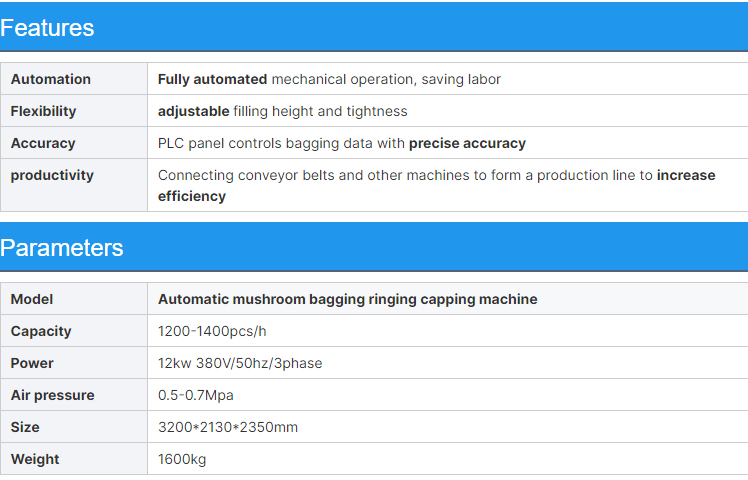Click the 3200*2130*2350mm size value

pos(228,427)
